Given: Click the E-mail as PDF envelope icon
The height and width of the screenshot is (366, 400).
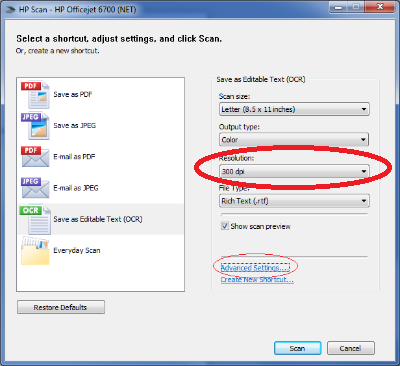Looking at the screenshot, I should [35, 157].
